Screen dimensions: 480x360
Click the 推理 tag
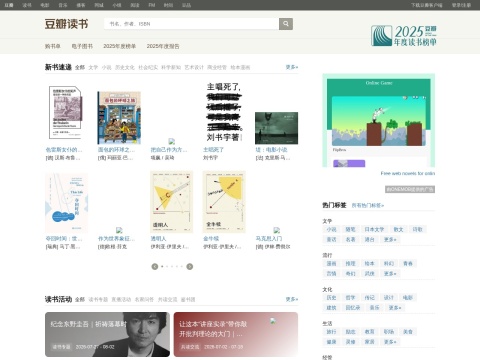tap(350, 263)
